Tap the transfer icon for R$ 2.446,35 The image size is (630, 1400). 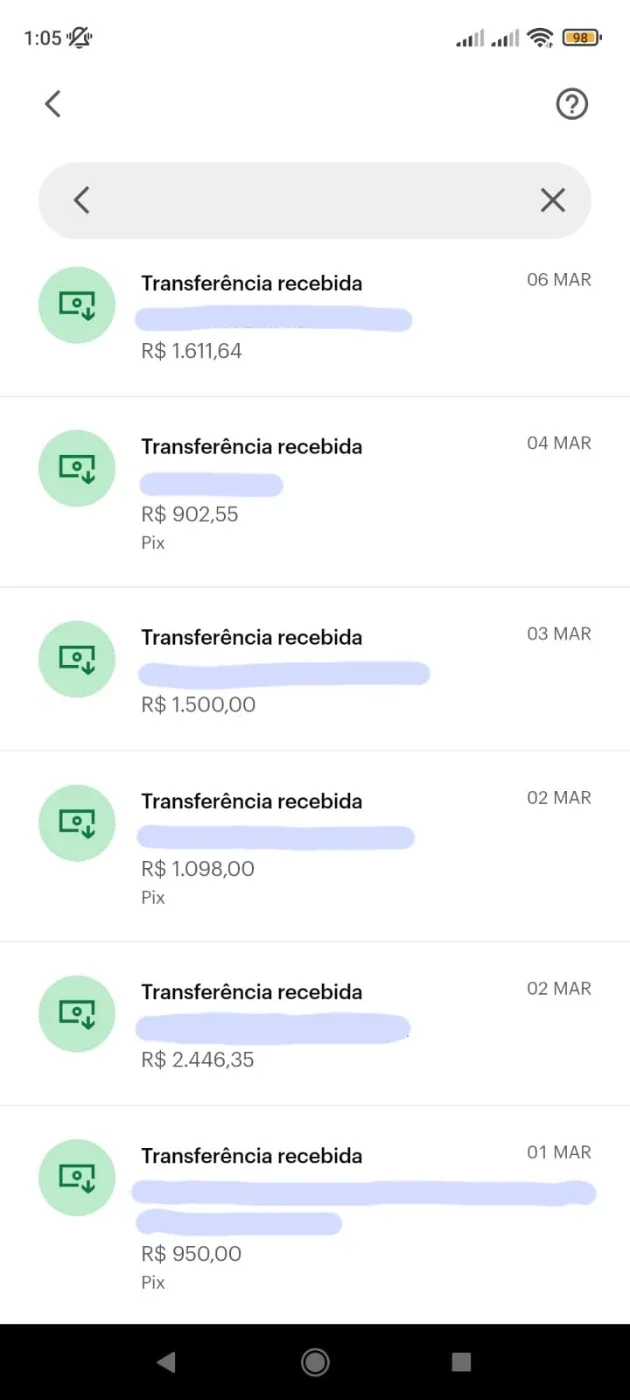[x=77, y=1014]
